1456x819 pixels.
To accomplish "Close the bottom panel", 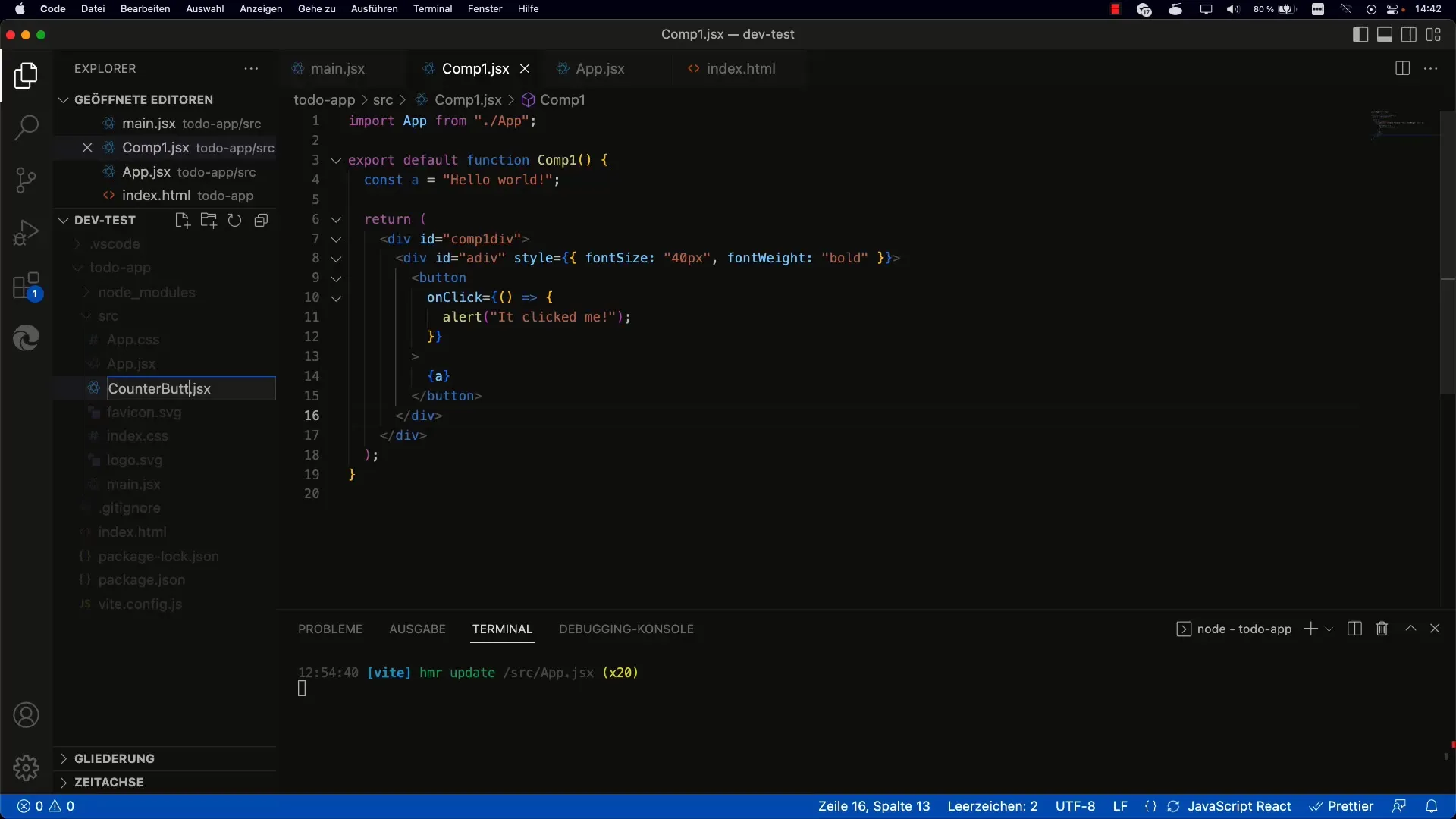I will pyautogui.click(x=1435, y=629).
